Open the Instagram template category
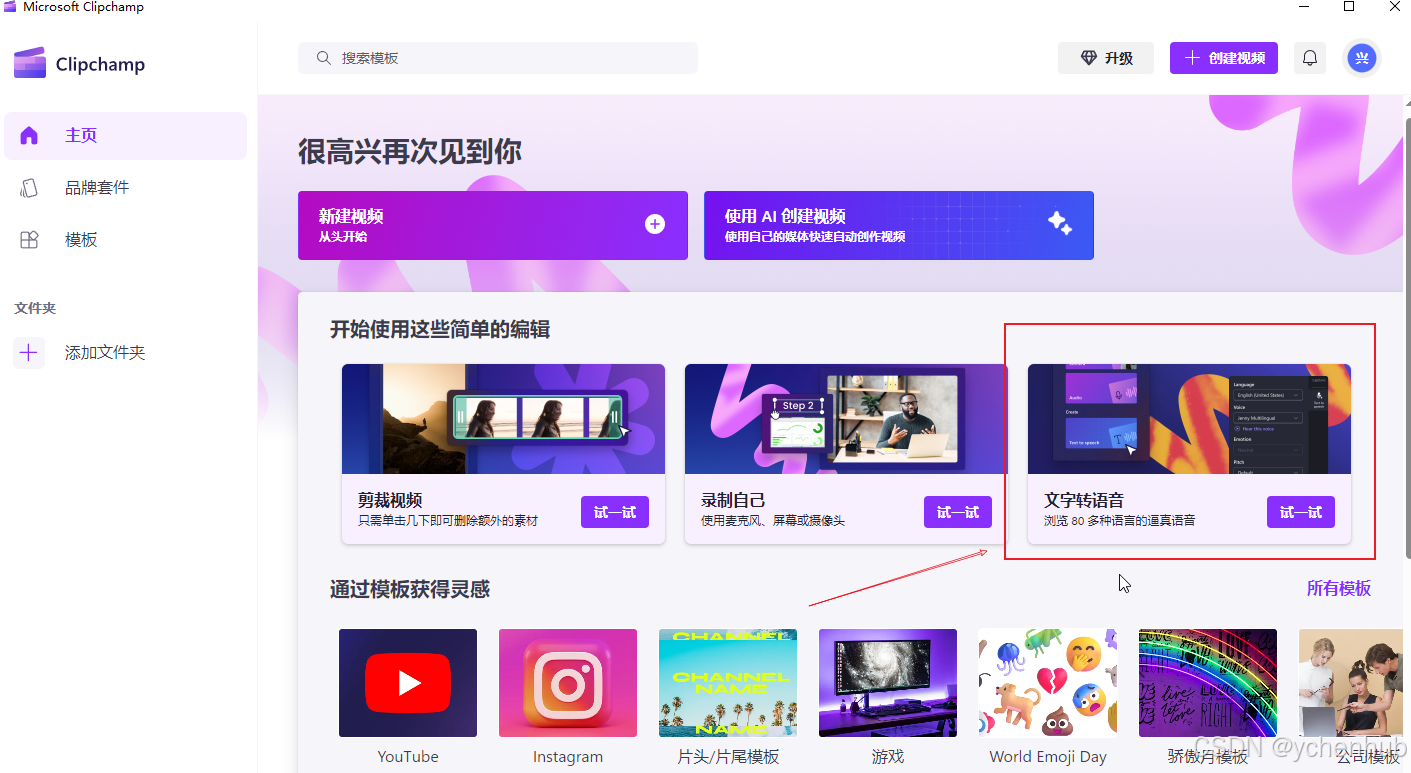The image size is (1411, 773). (568, 683)
